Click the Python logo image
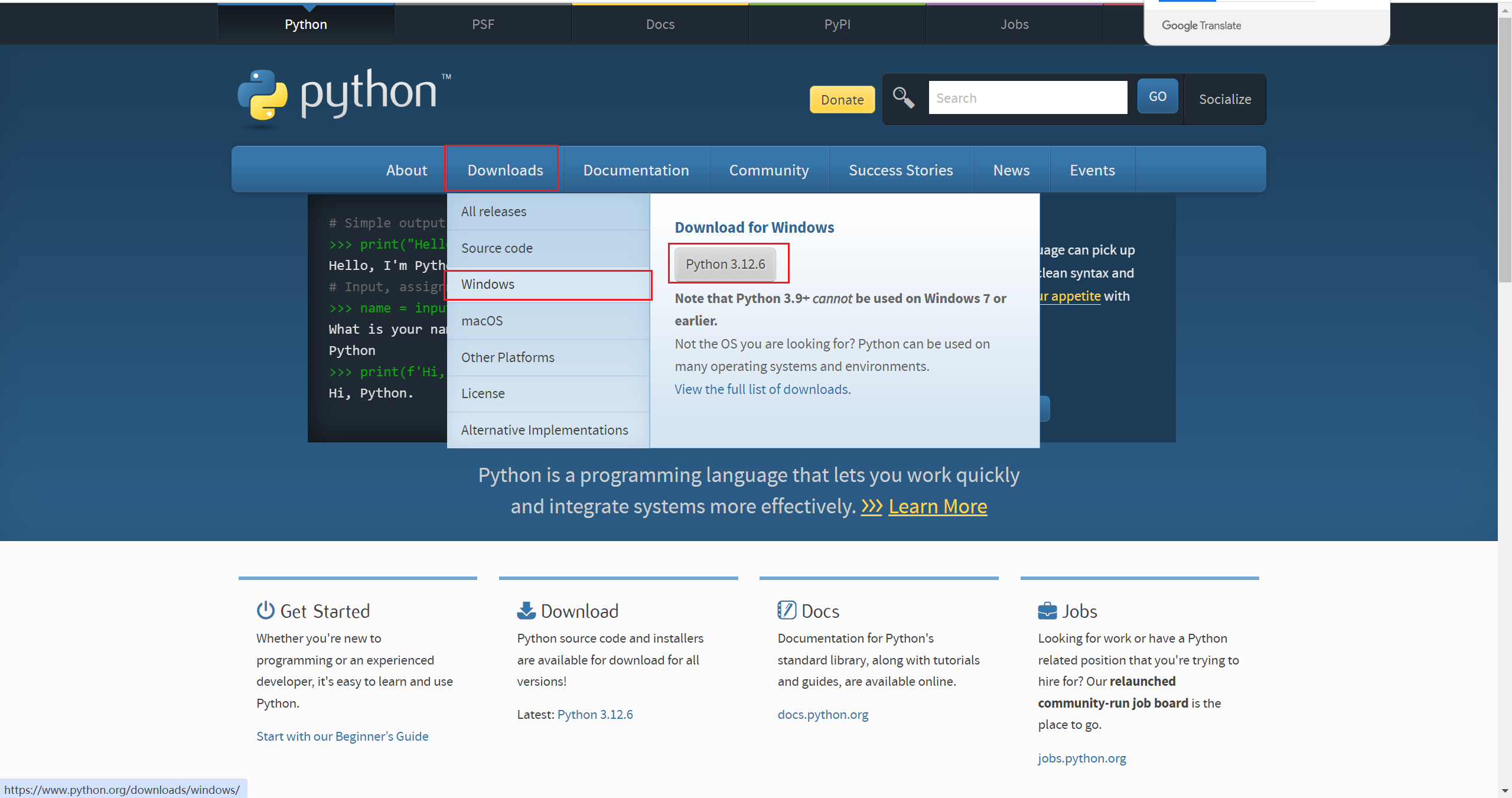The width and height of the screenshot is (1512, 798). click(344, 97)
